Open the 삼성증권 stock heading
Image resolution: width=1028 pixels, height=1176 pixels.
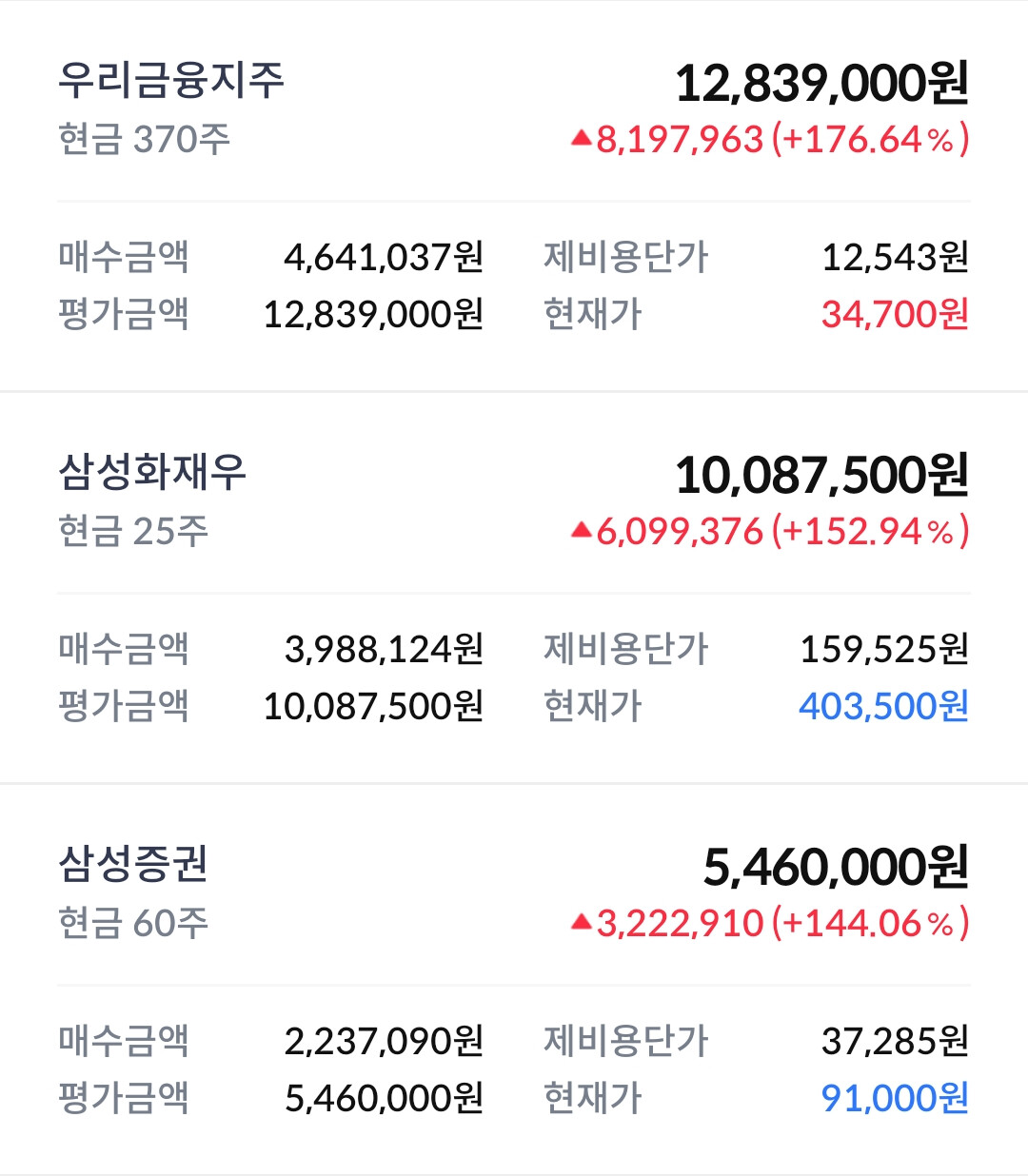(x=133, y=864)
